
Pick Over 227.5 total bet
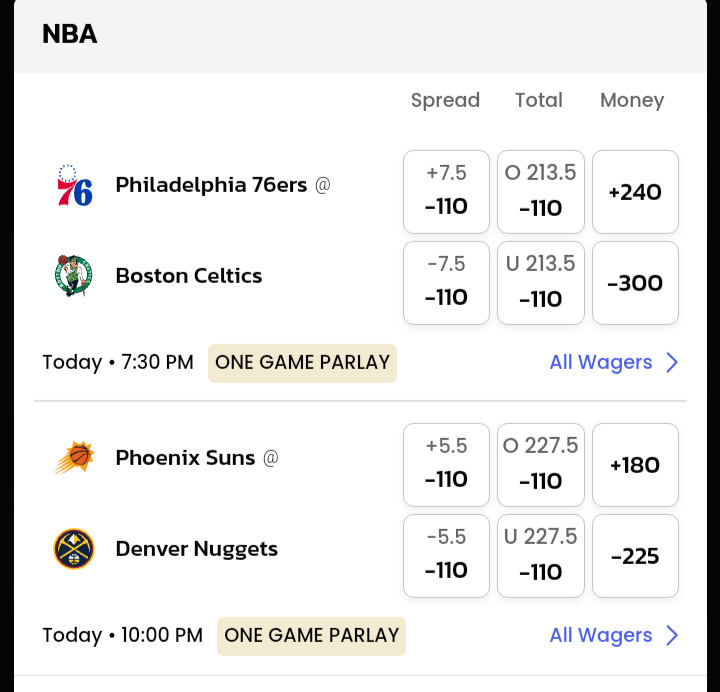click(x=541, y=464)
